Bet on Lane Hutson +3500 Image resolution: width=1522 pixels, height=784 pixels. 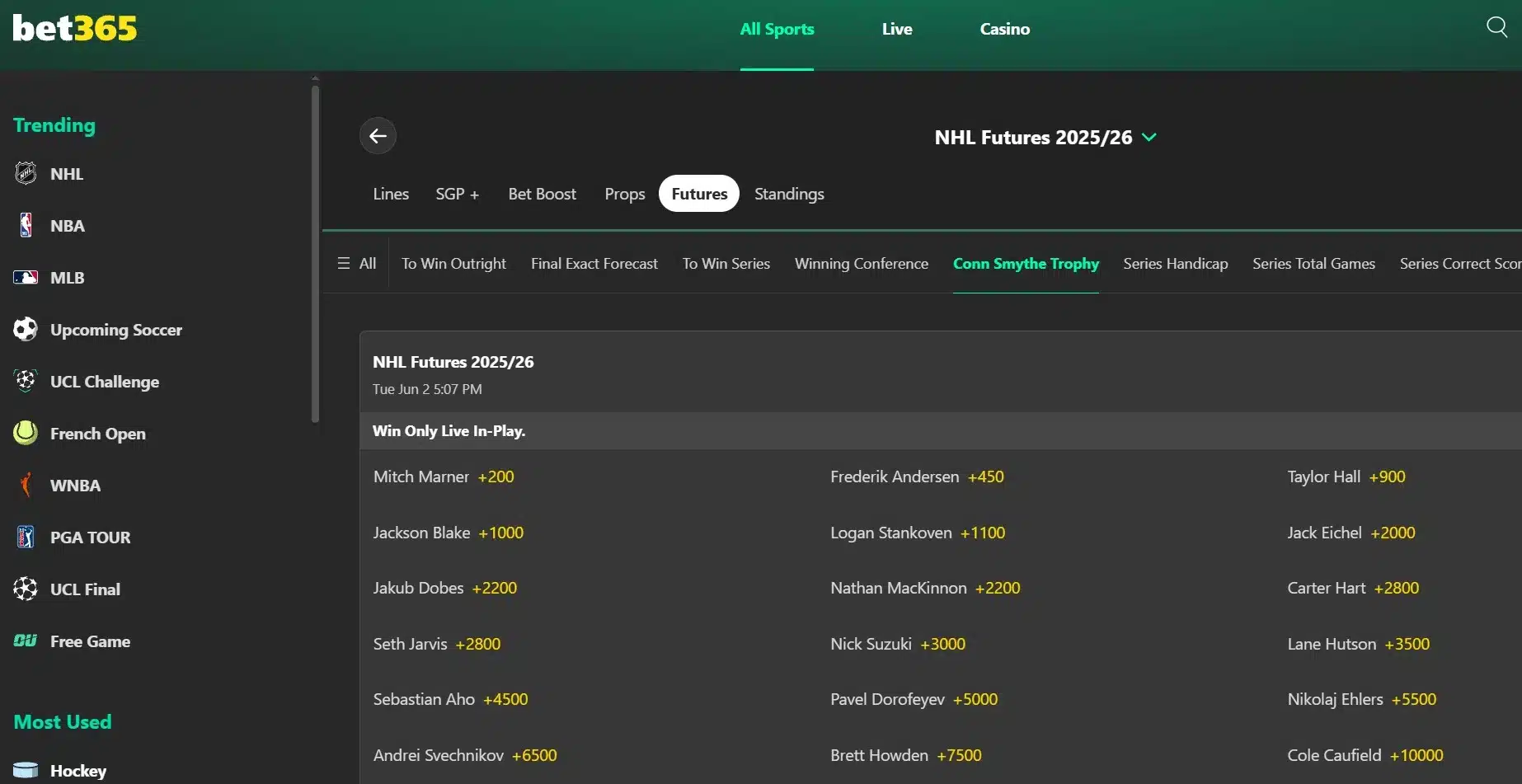point(1359,644)
